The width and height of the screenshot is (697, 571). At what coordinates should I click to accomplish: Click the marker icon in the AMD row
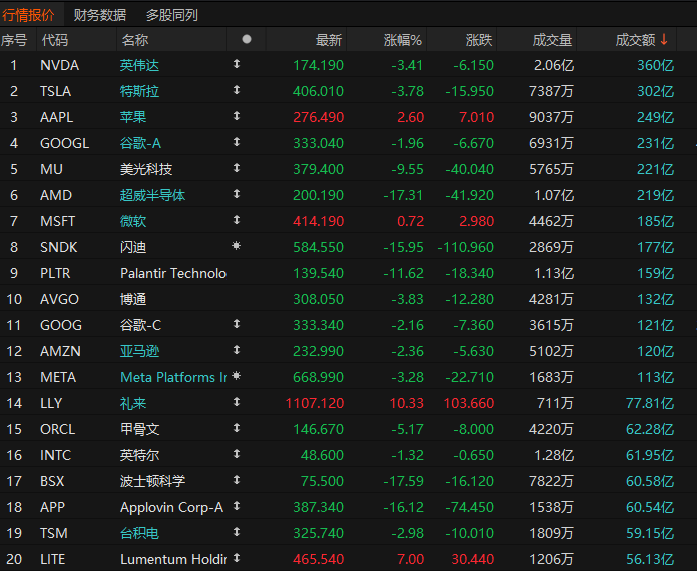point(237,194)
